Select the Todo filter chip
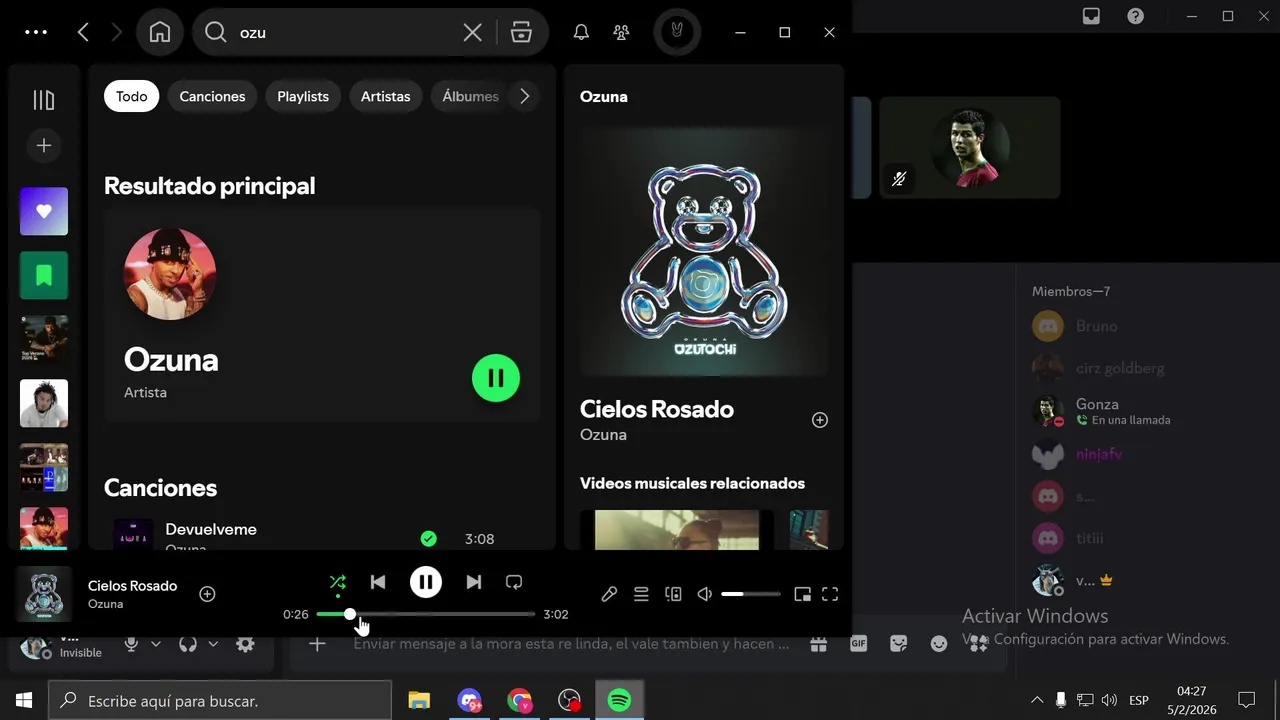The width and height of the screenshot is (1280, 720). [x=131, y=96]
